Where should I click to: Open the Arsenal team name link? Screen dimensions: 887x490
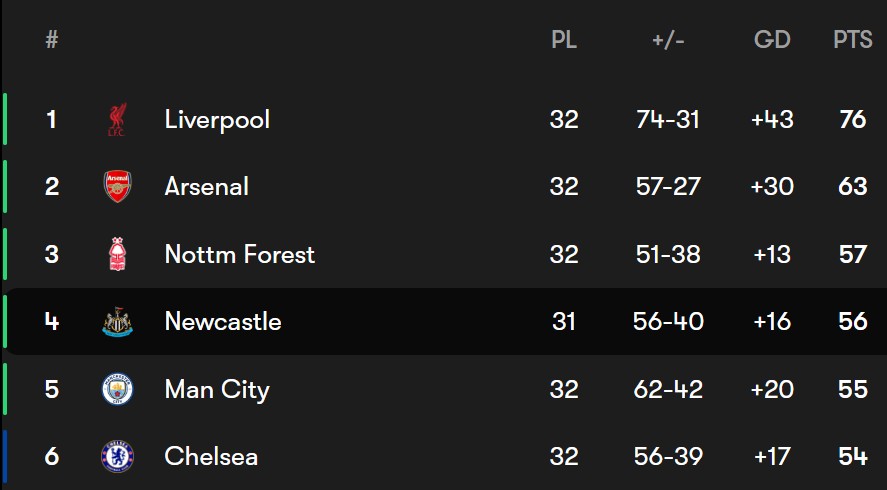tap(206, 187)
